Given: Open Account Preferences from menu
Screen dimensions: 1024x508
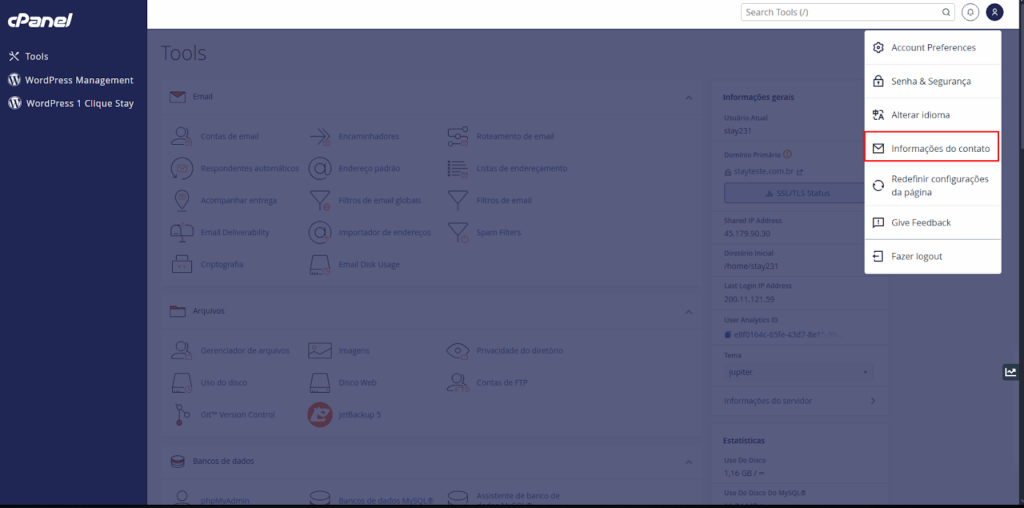Looking at the screenshot, I should click(932, 47).
